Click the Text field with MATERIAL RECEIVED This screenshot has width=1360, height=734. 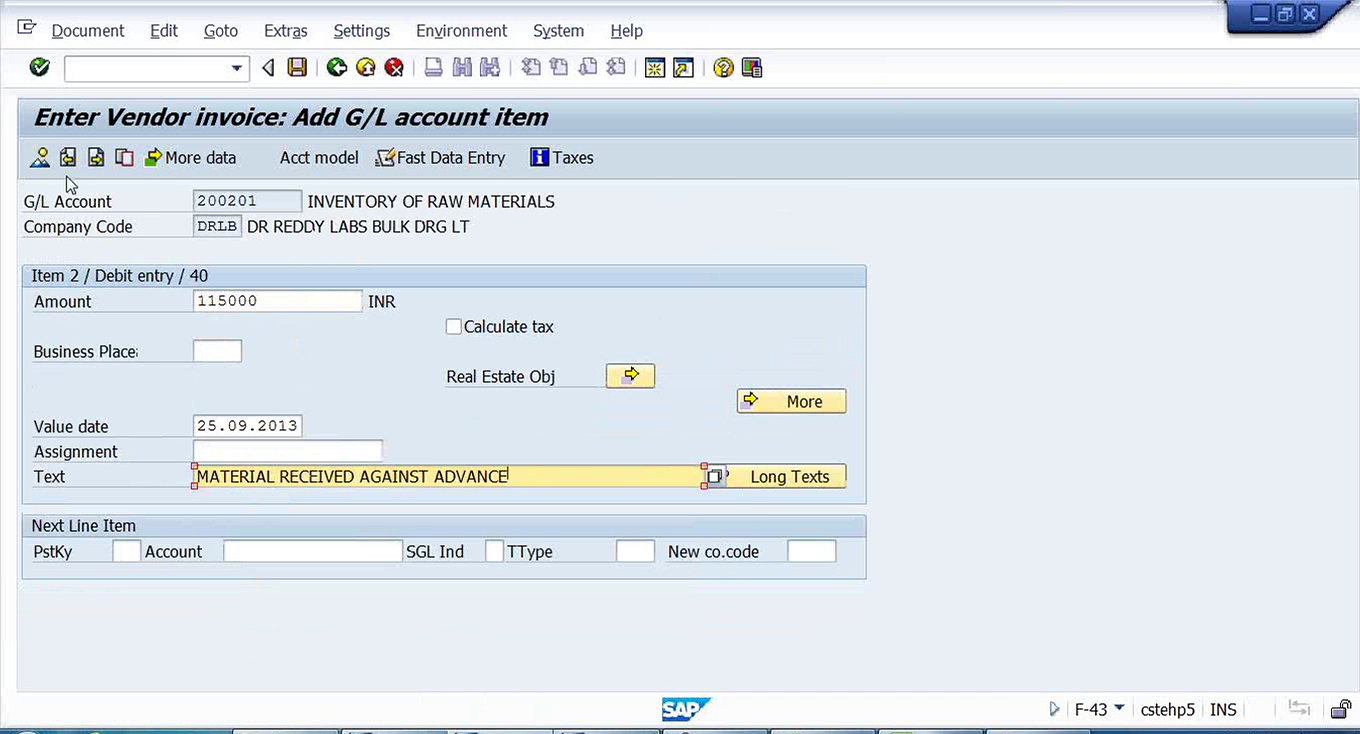449,476
